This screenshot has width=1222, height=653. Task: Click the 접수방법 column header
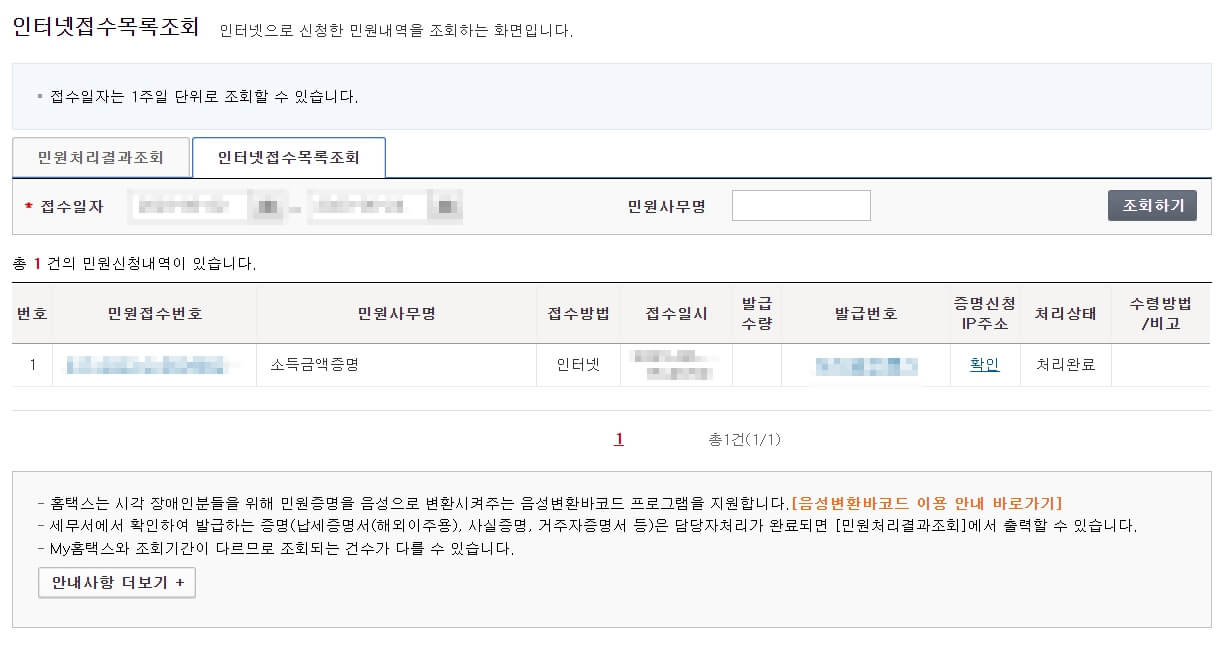pos(578,313)
